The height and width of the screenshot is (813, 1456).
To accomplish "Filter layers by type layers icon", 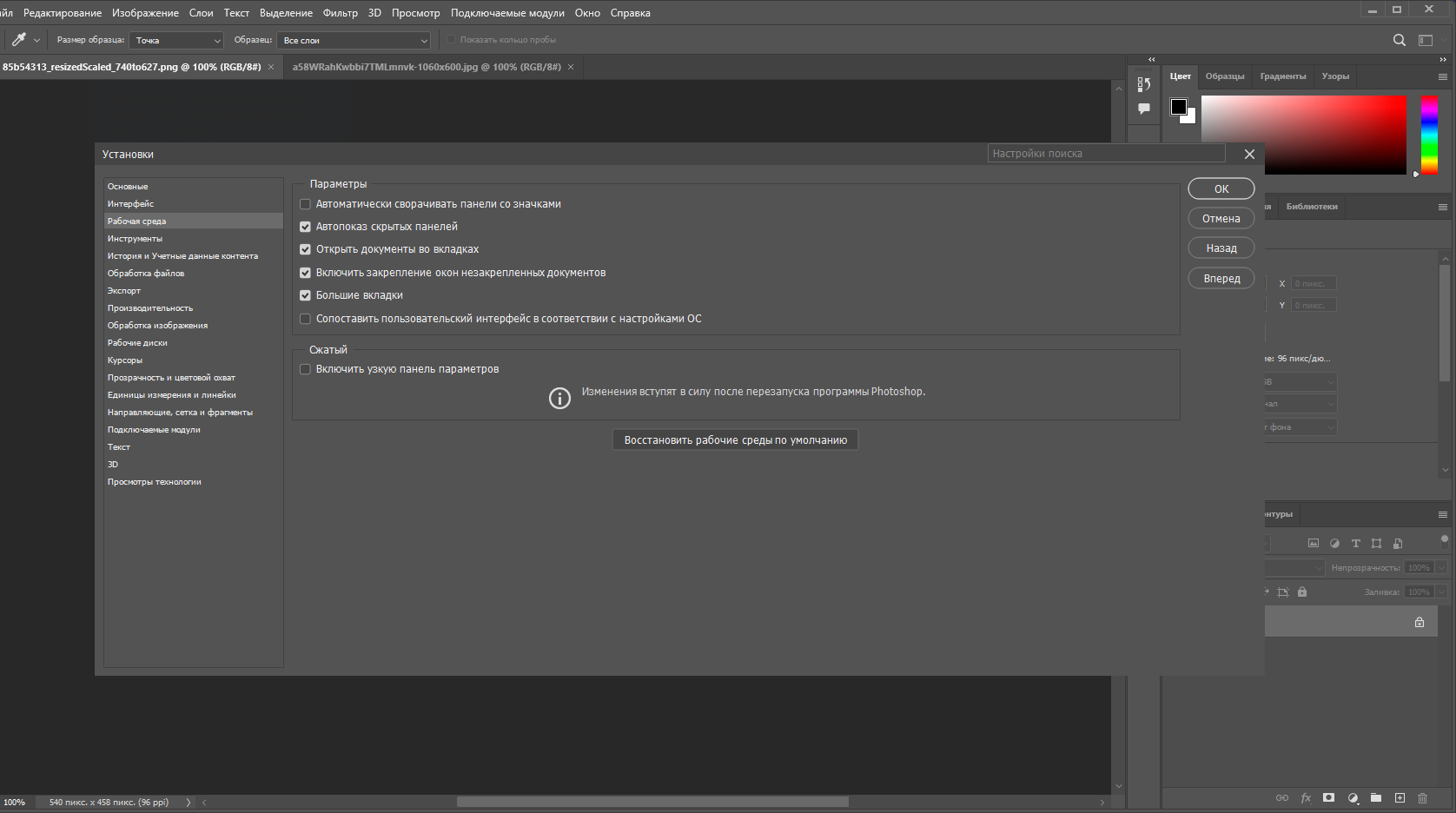I will 1355,544.
